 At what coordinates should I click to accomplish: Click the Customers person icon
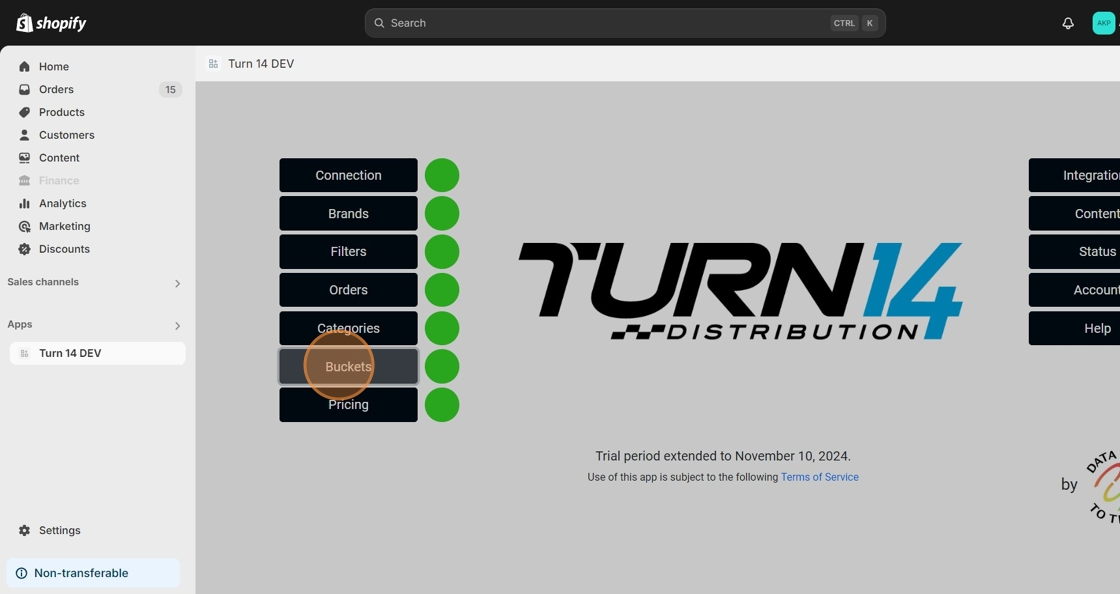(24, 135)
